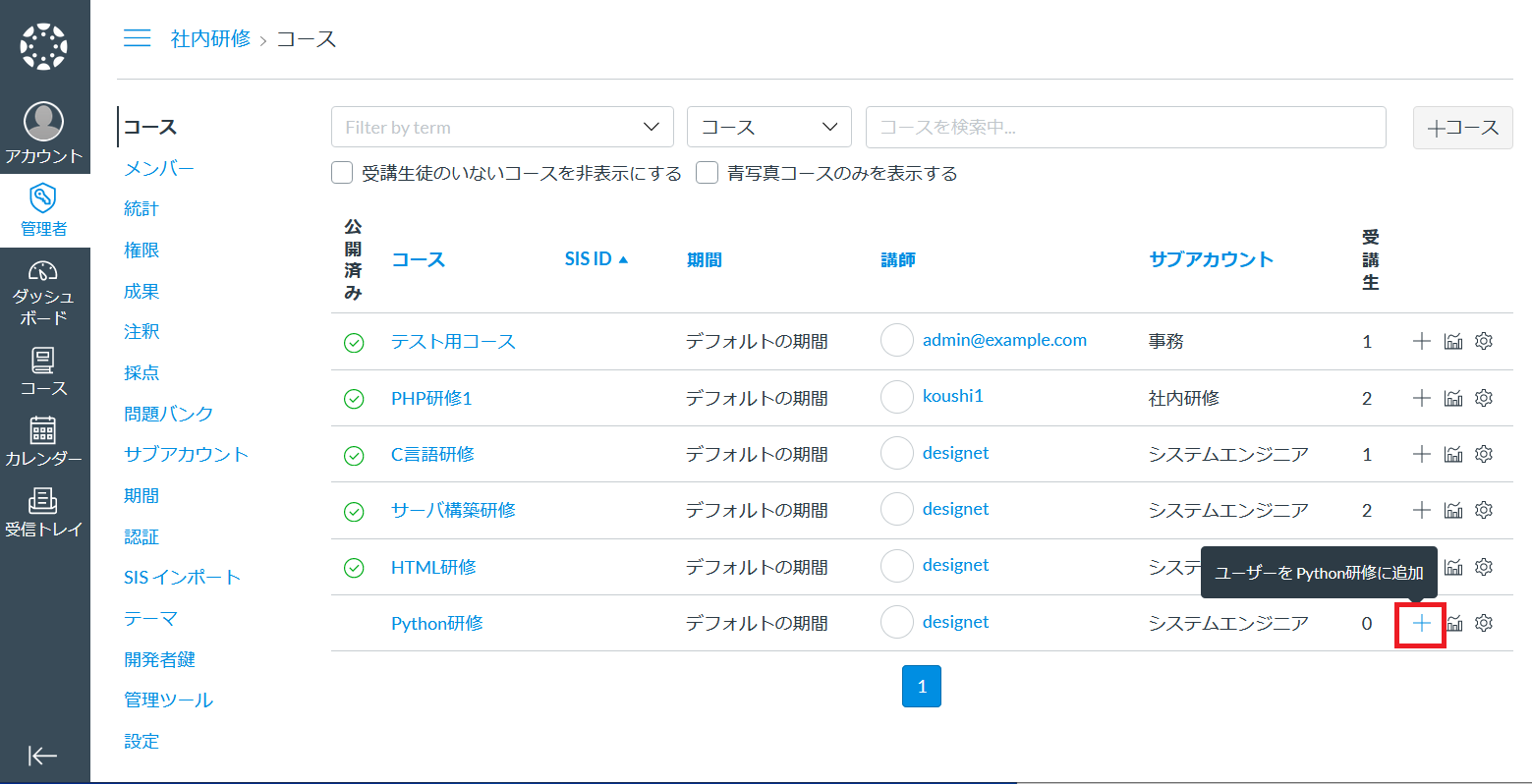1532x784 pixels.
Task: View statistics icon for C言語研修
Action: click(1453, 454)
